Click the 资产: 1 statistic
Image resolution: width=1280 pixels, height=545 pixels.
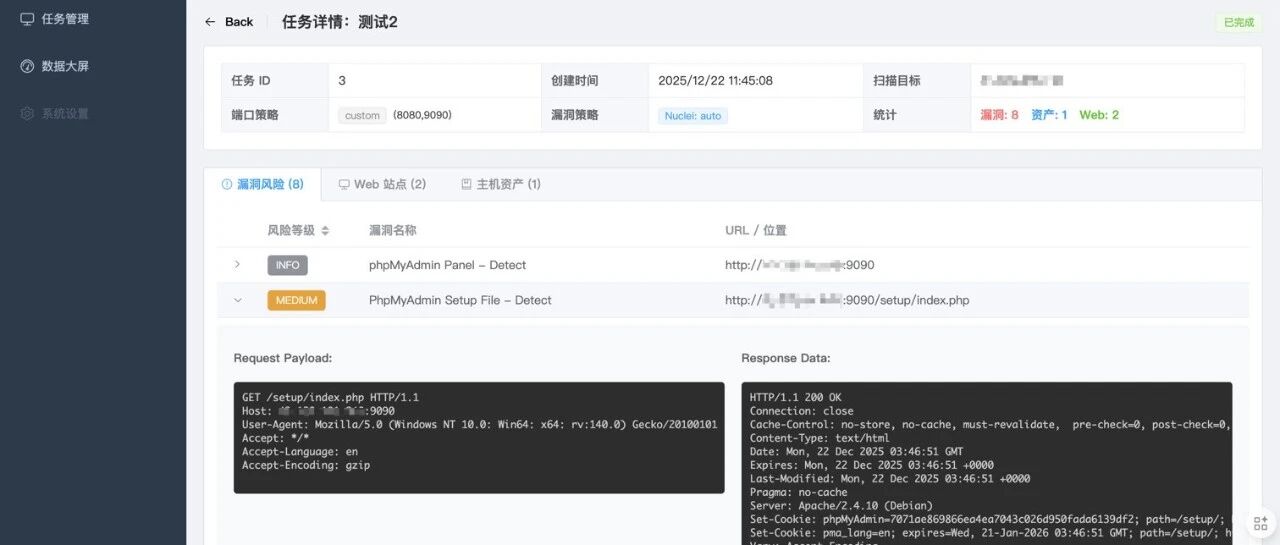point(1049,115)
